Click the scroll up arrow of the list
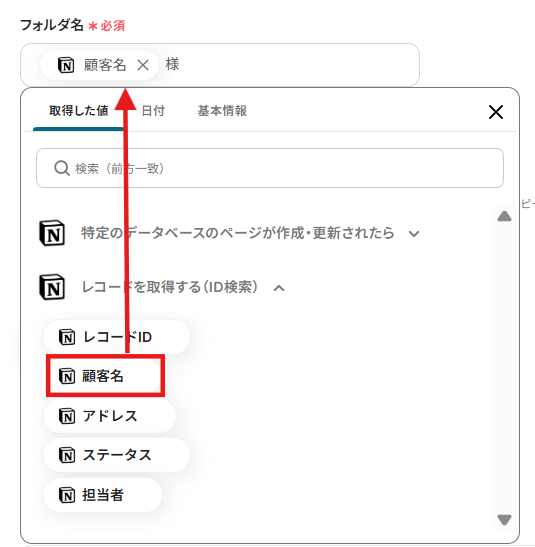535x547 pixels. (x=504, y=216)
